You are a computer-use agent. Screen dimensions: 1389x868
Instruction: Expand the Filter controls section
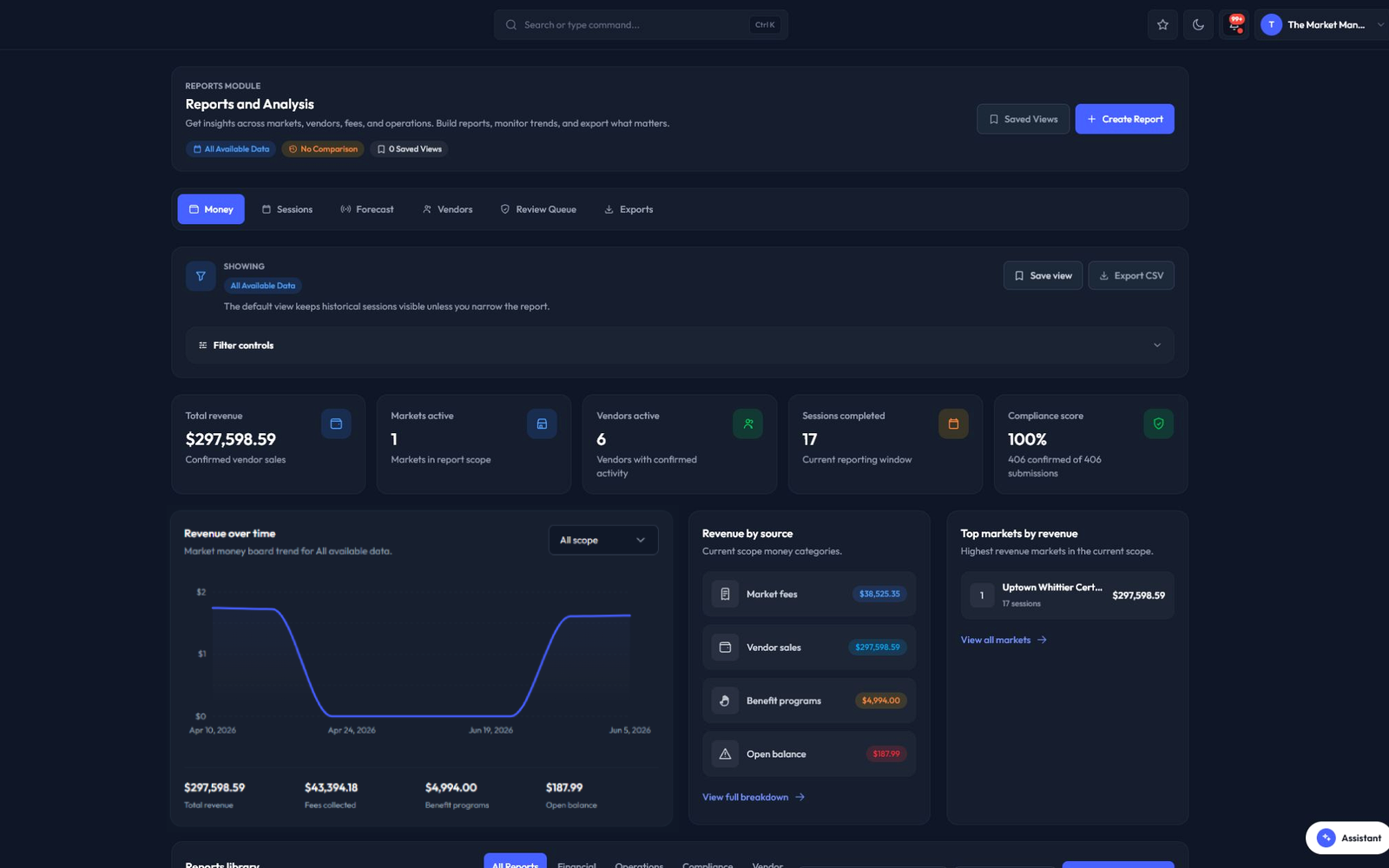coord(680,345)
